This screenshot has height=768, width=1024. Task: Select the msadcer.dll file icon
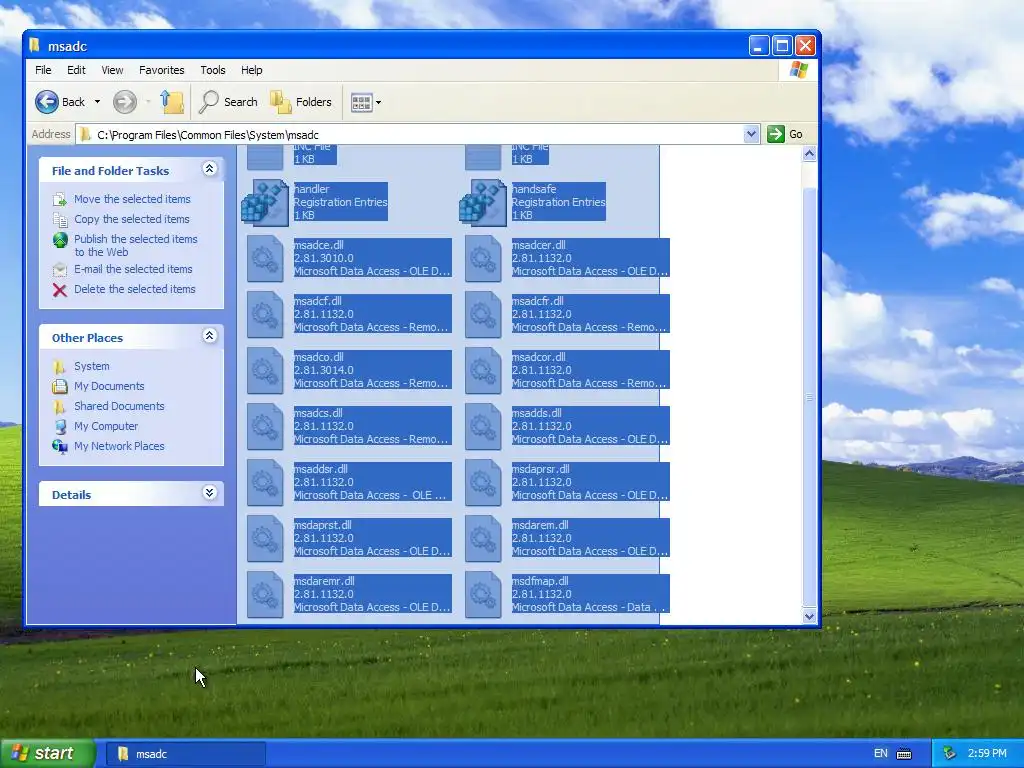point(483,259)
